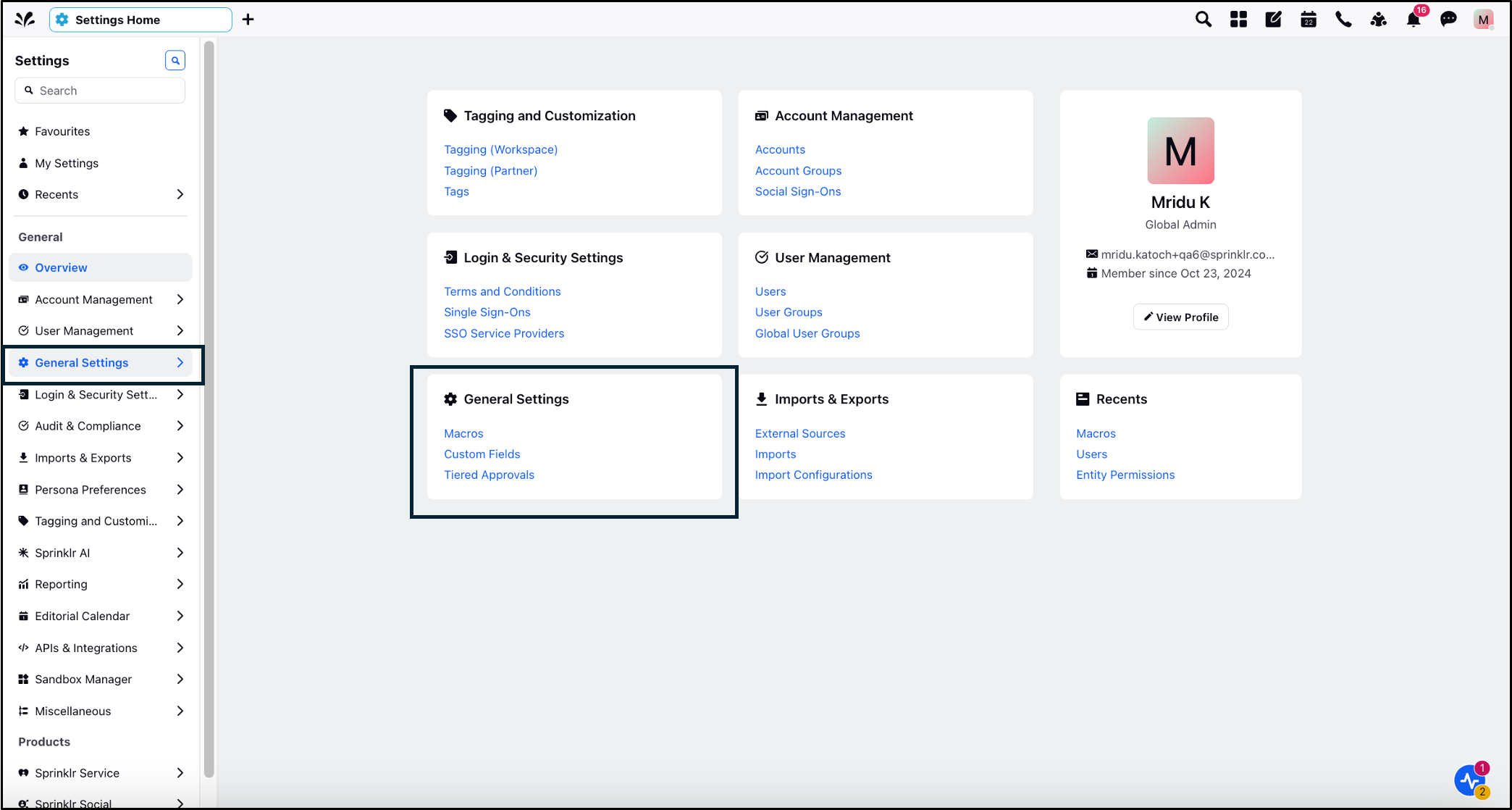Click the large M profile picture
Screen dimensions: 1512x810
click(x=1180, y=151)
